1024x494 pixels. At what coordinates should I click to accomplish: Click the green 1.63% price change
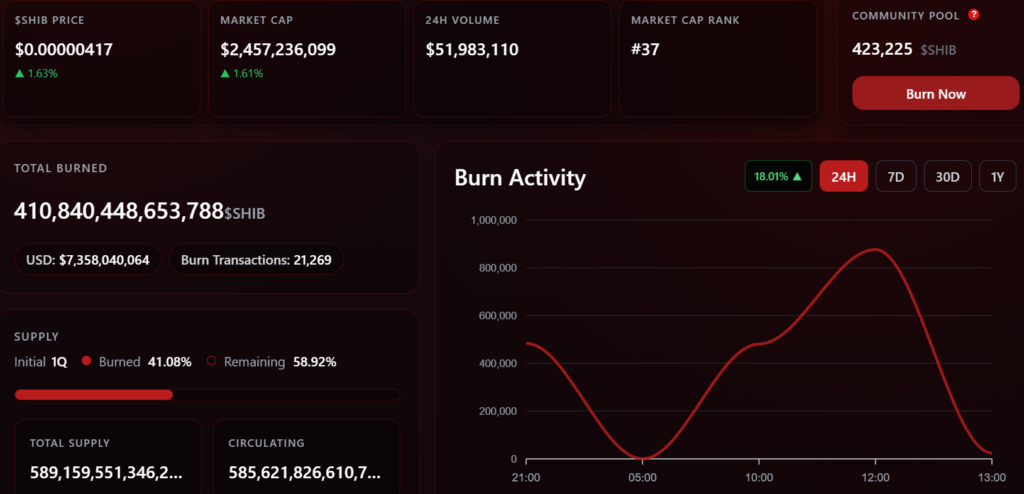click(x=36, y=73)
